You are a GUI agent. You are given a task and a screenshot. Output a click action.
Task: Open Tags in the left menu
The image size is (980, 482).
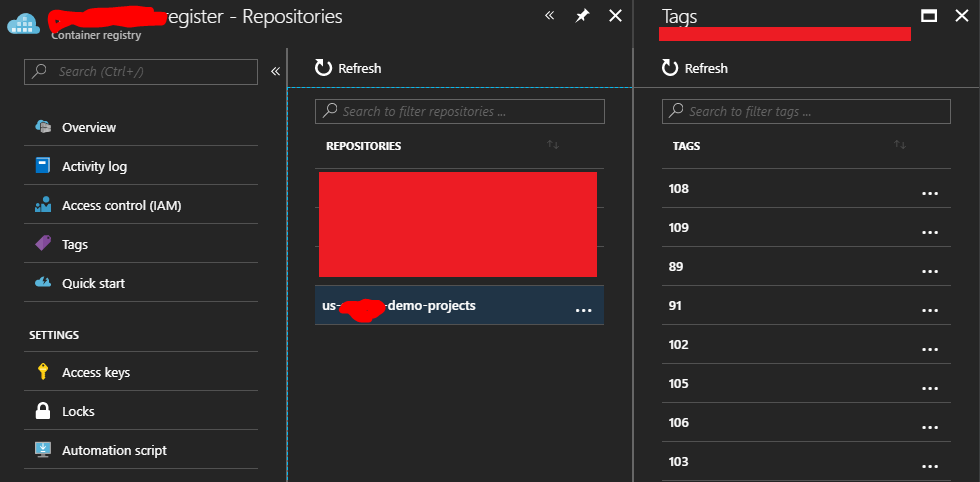tap(141, 244)
